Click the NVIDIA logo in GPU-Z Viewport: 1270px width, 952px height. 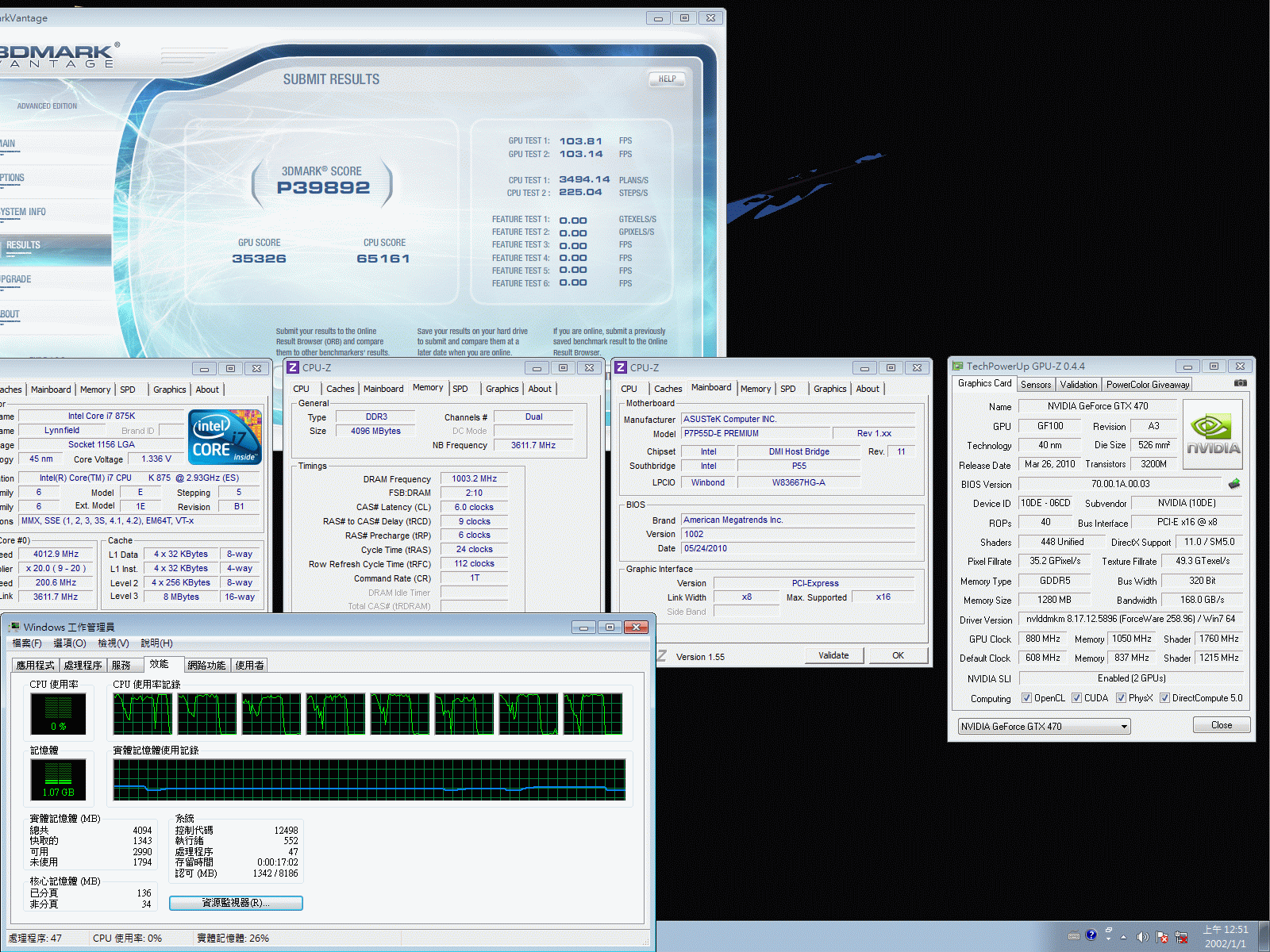pos(1213,434)
